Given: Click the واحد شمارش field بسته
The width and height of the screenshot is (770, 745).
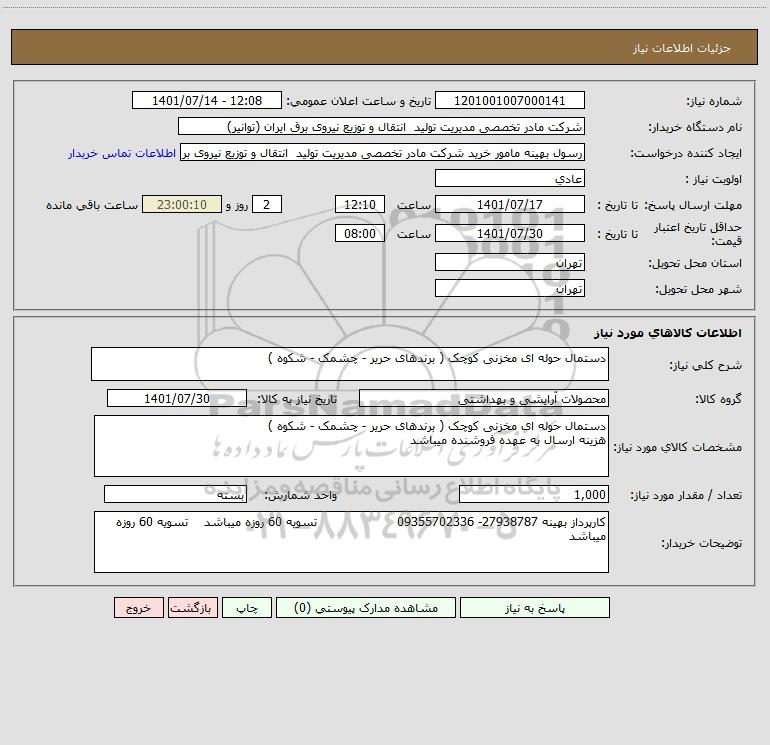Looking at the screenshot, I should point(175,494).
